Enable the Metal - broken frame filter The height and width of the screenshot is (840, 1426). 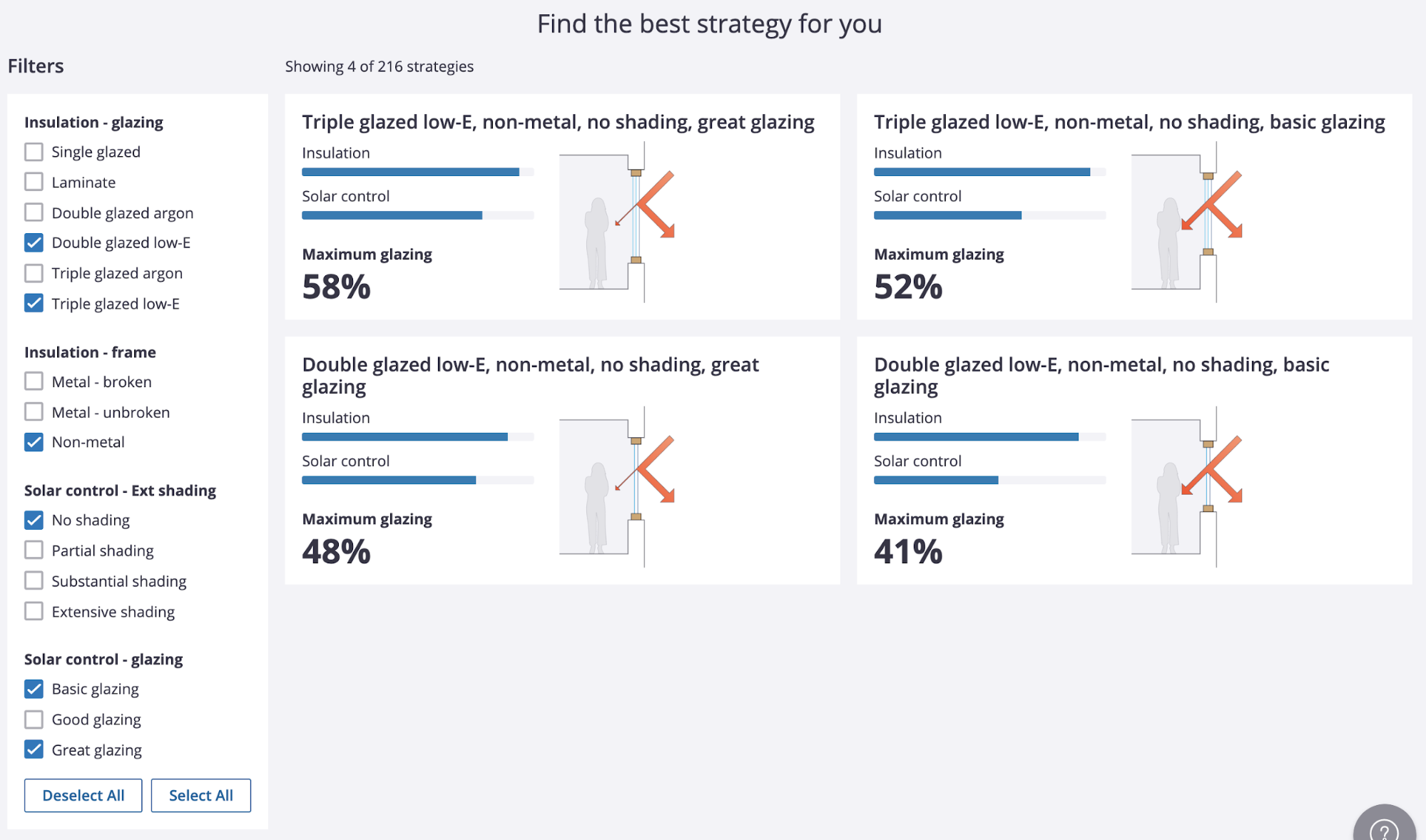tap(34, 381)
